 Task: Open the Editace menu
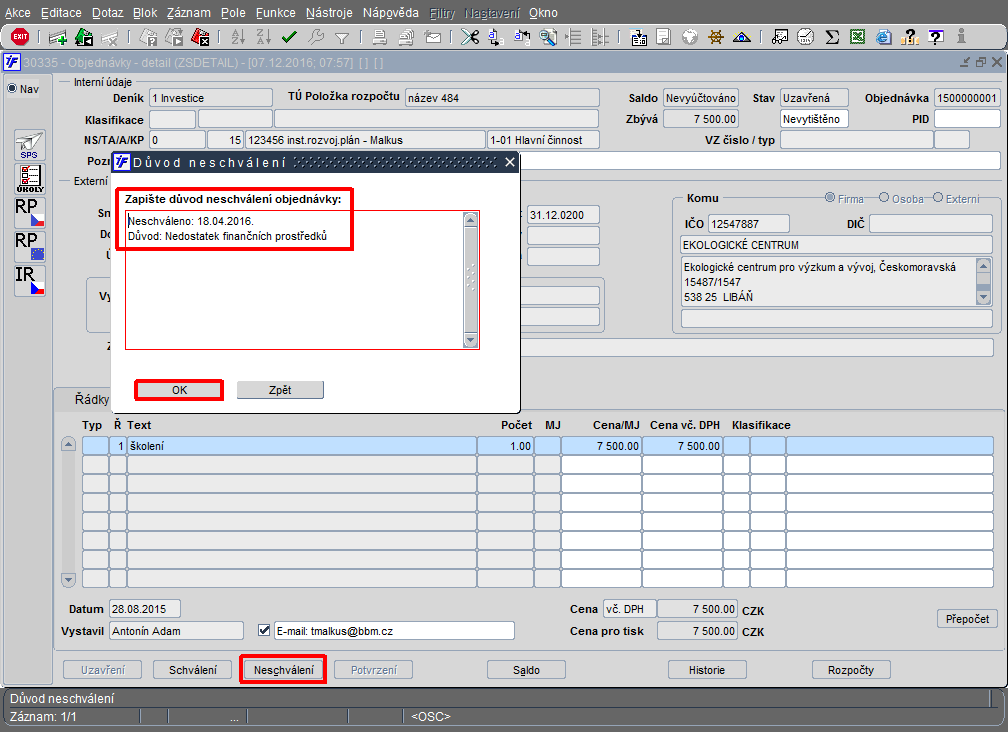click(x=61, y=13)
